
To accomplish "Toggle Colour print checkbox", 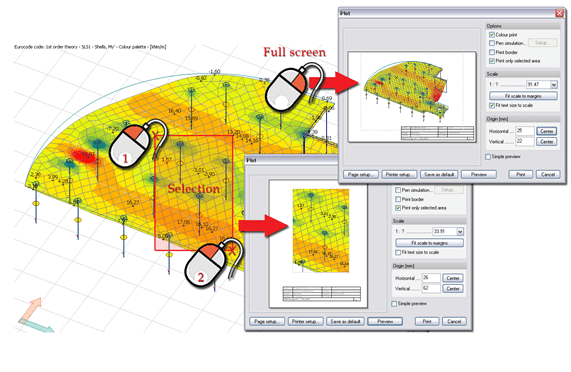I will tap(492, 35).
